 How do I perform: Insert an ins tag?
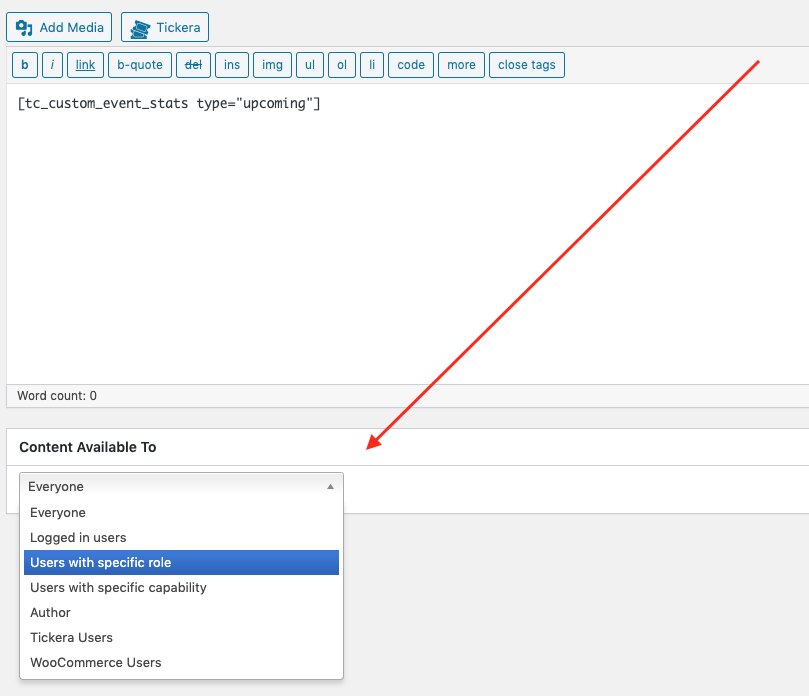(232, 65)
